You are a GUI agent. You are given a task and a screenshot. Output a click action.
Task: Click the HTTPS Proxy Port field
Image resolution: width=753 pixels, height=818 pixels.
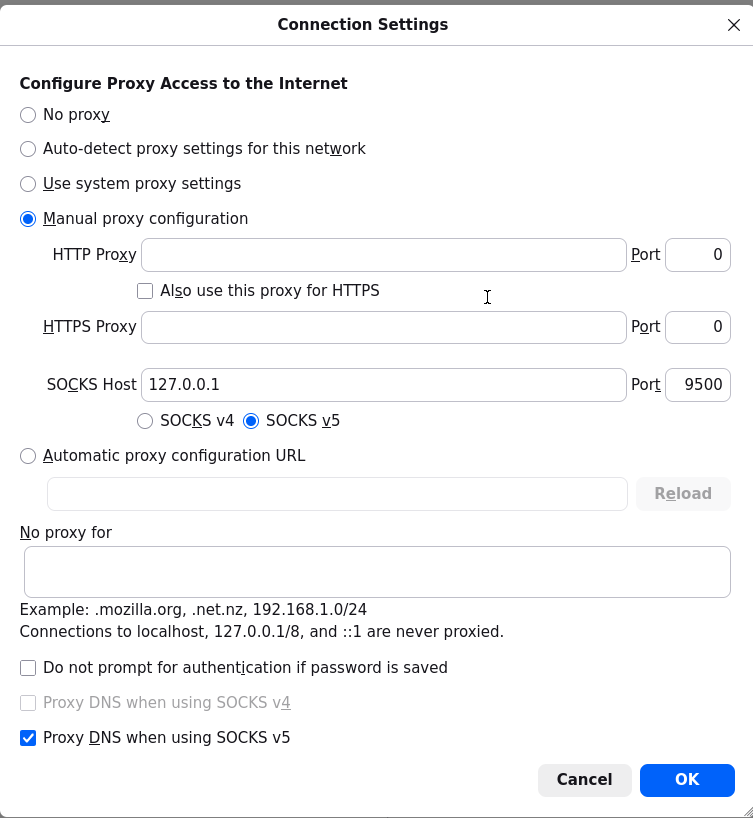pos(697,327)
